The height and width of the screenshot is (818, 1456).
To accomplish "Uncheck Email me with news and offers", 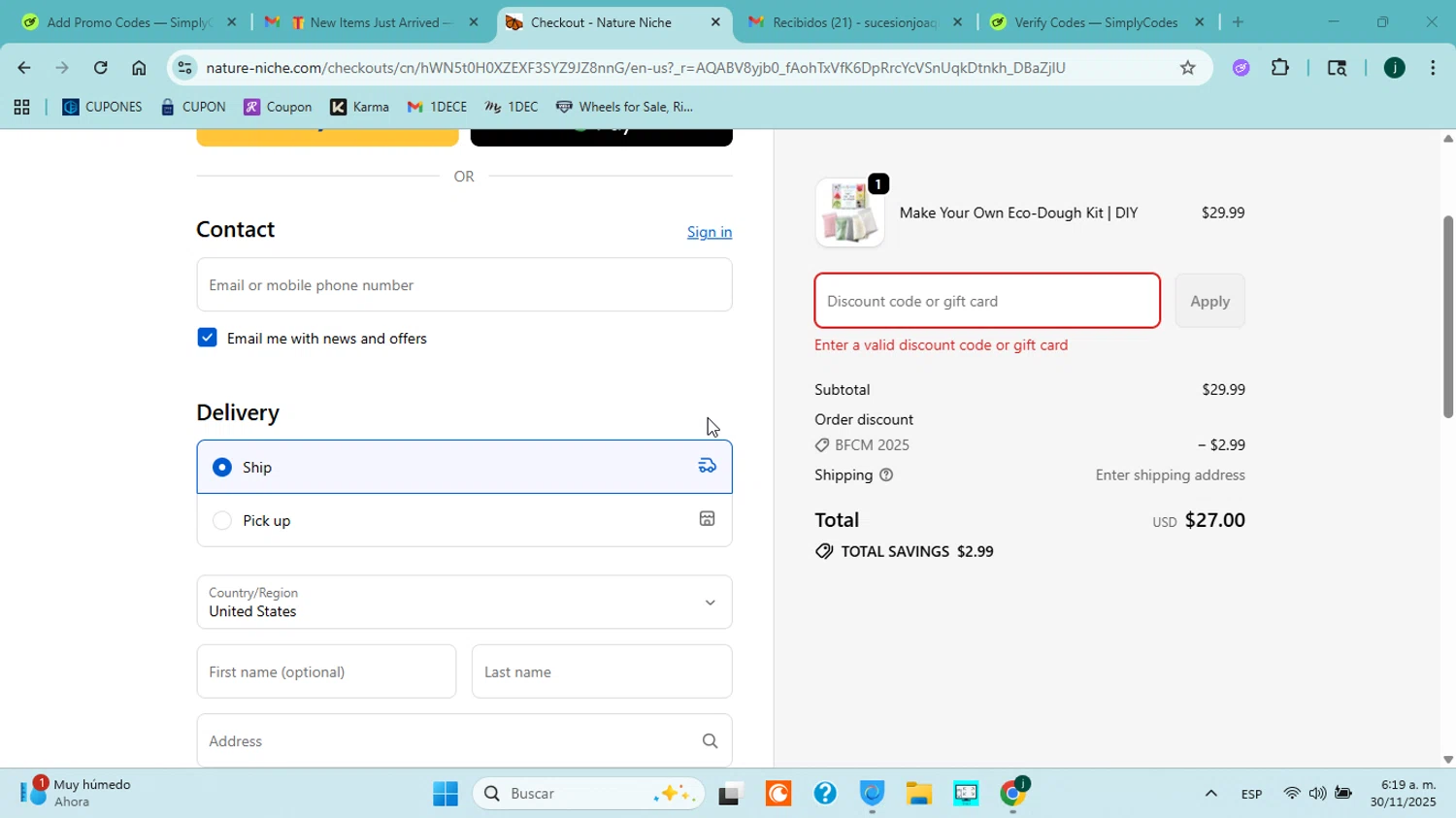I will pos(207,338).
